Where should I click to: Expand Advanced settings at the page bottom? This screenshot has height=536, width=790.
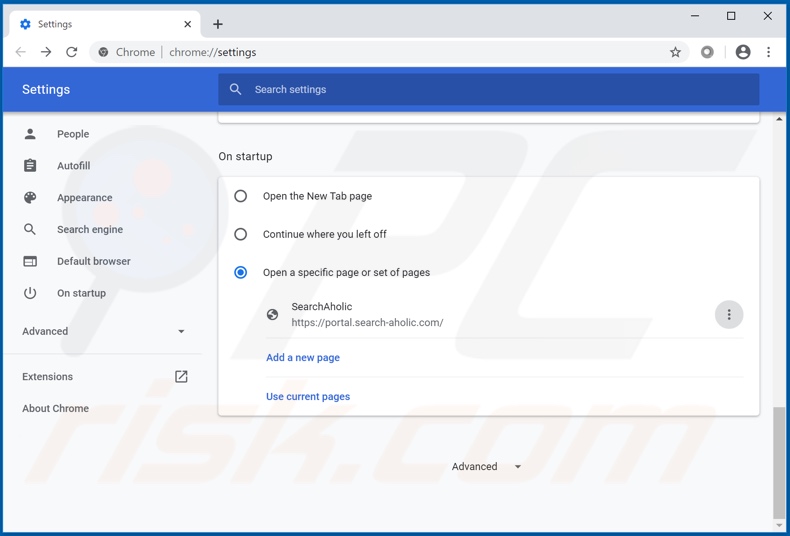click(486, 467)
